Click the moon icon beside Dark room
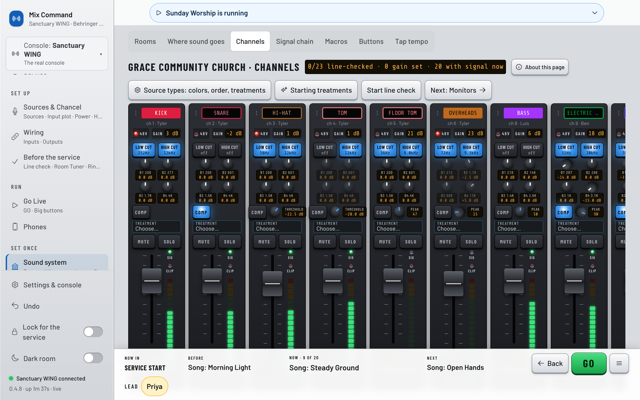The image size is (640, 400). coord(15,358)
